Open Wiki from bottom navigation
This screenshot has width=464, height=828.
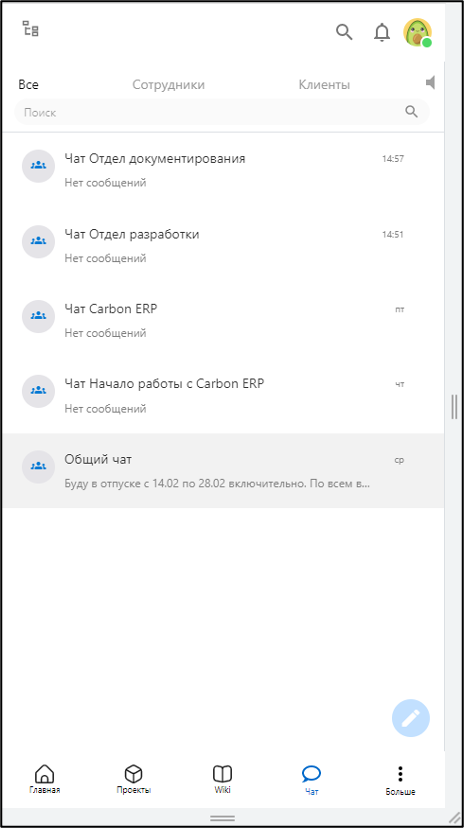pos(222,779)
